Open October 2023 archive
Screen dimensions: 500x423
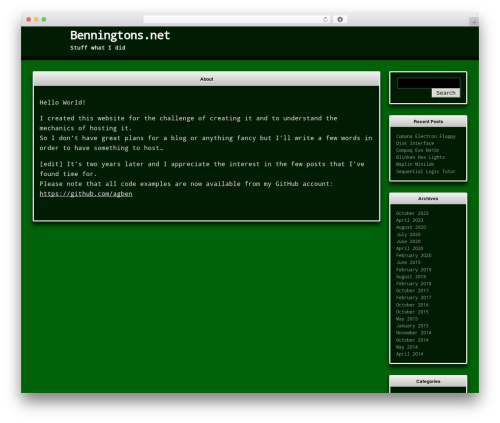[x=412, y=213]
